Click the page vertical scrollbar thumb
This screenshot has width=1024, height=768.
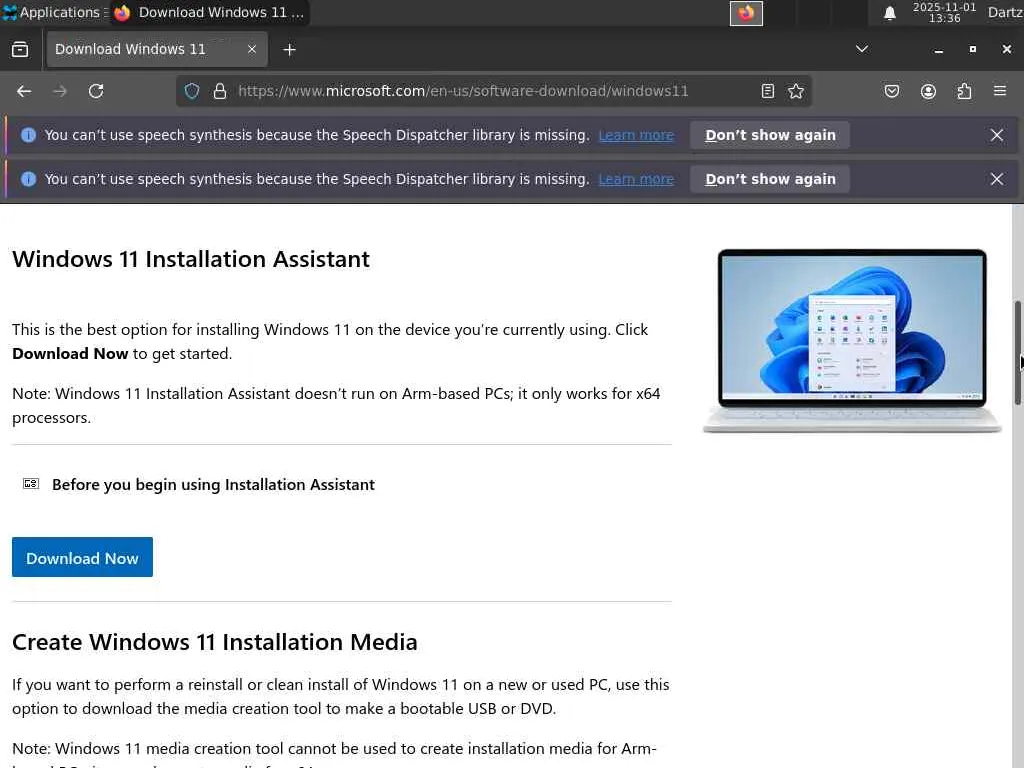(x=1017, y=353)
